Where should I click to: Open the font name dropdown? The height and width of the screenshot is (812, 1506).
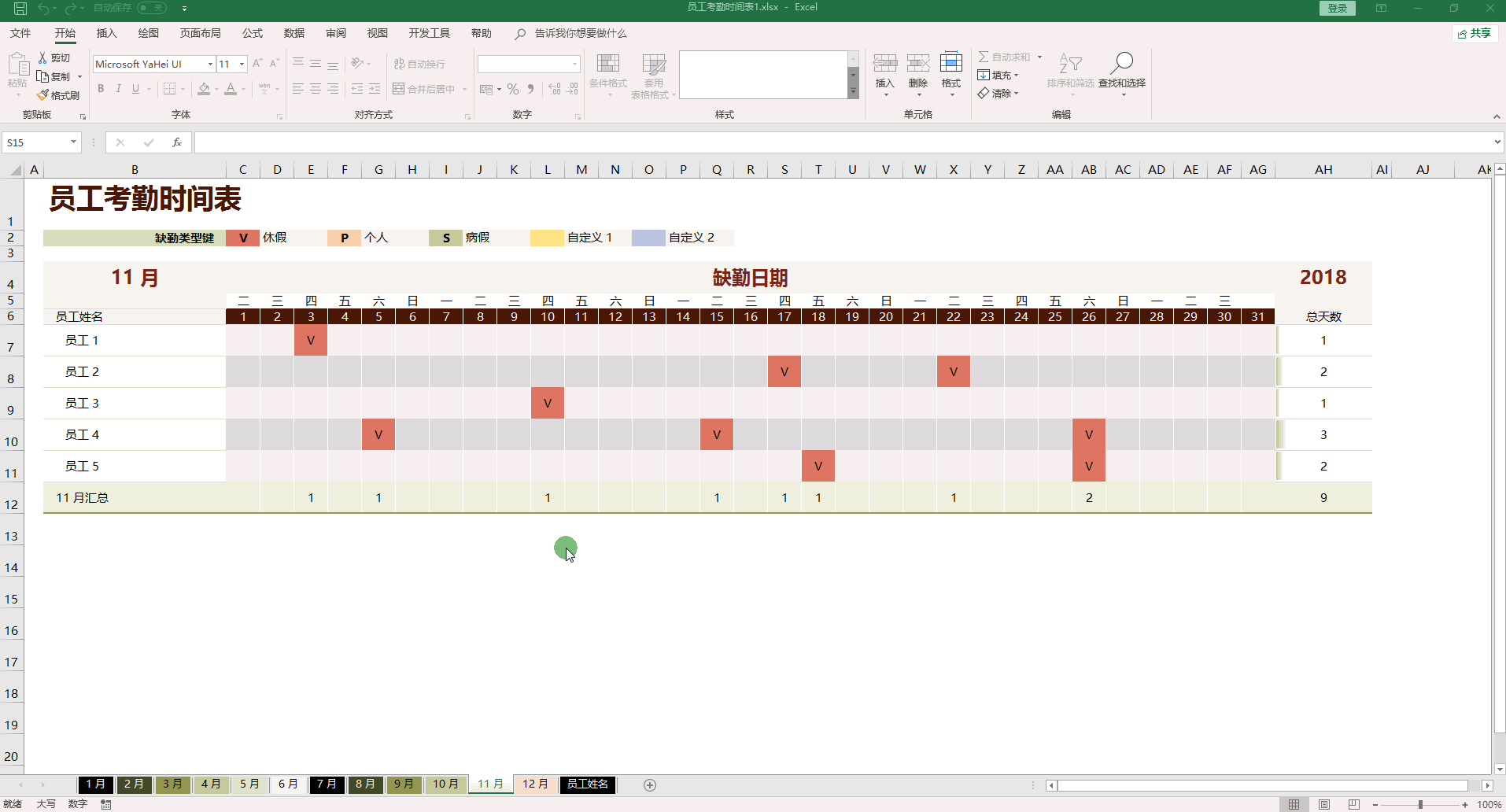(210, 65)
